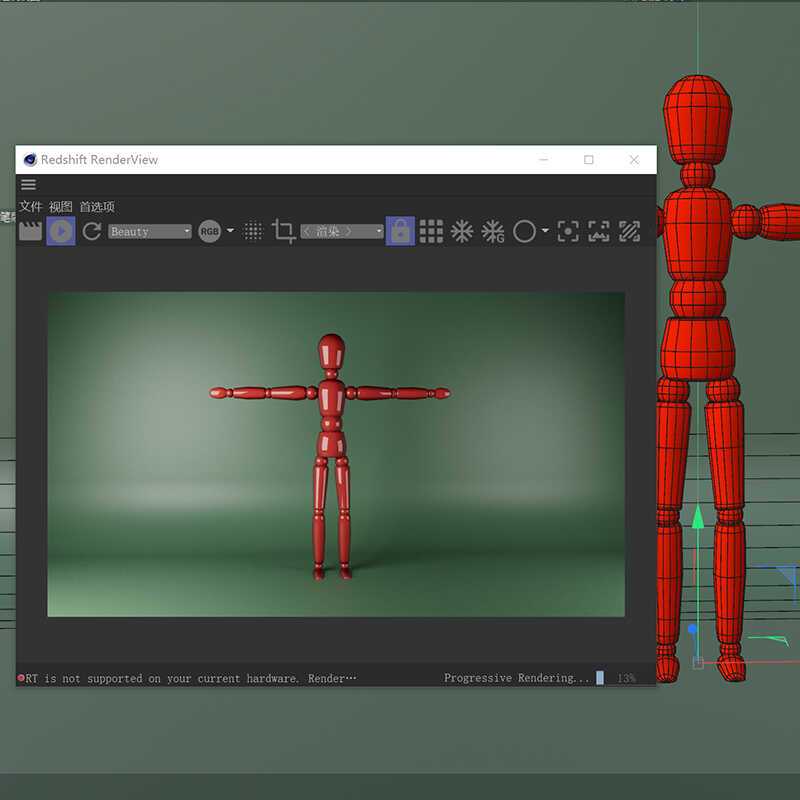Screen dimensions: 800x800
Task: Open the 文件 menu
Action: 30,205
